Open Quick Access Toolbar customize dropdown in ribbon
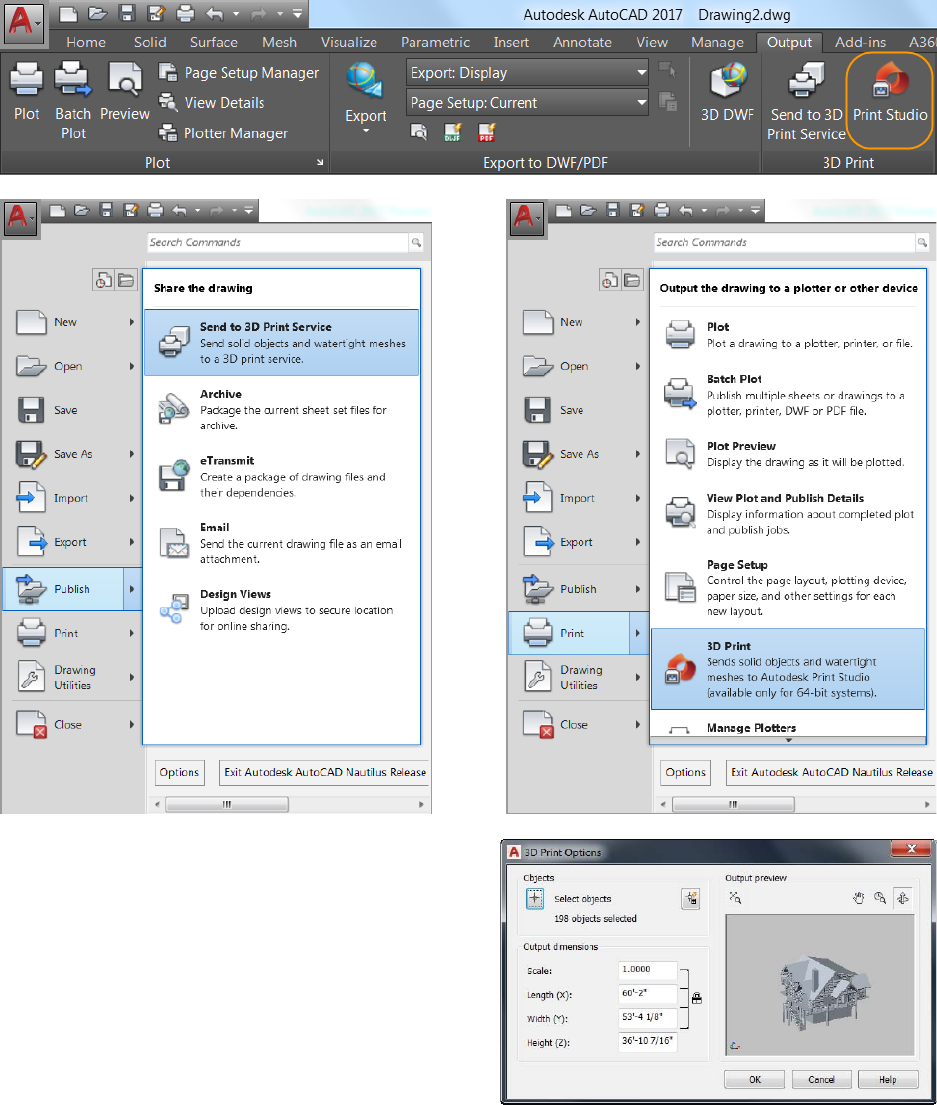937x1105 pixels. click(297, 13)
